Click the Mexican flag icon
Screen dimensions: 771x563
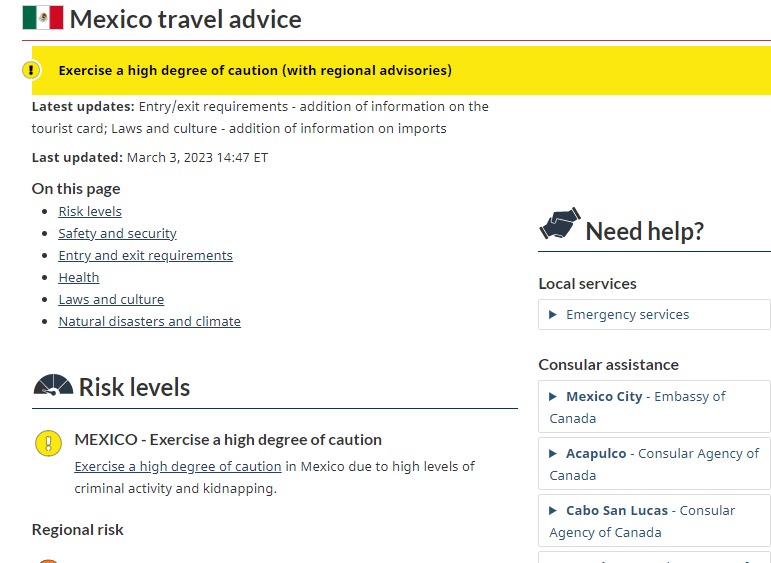(42, 18)
